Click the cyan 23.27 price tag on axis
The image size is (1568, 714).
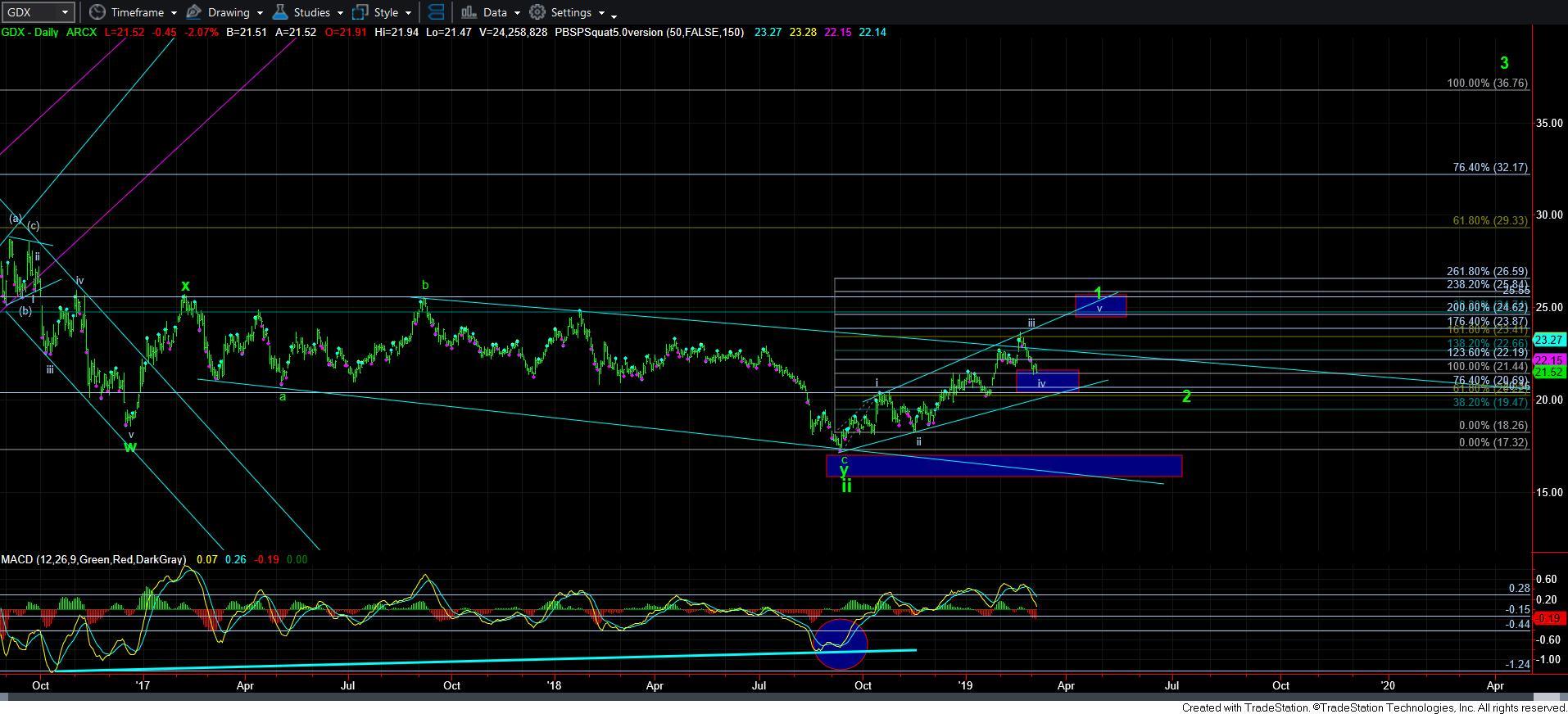(1548, 339)
